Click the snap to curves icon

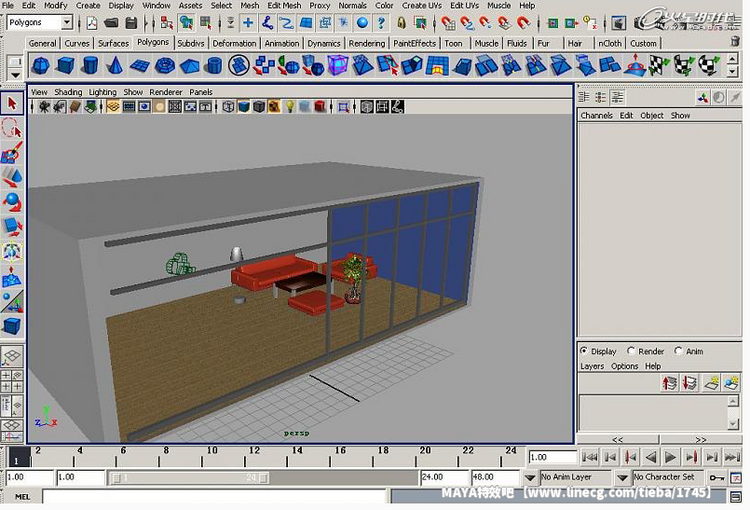click(467, 22)
